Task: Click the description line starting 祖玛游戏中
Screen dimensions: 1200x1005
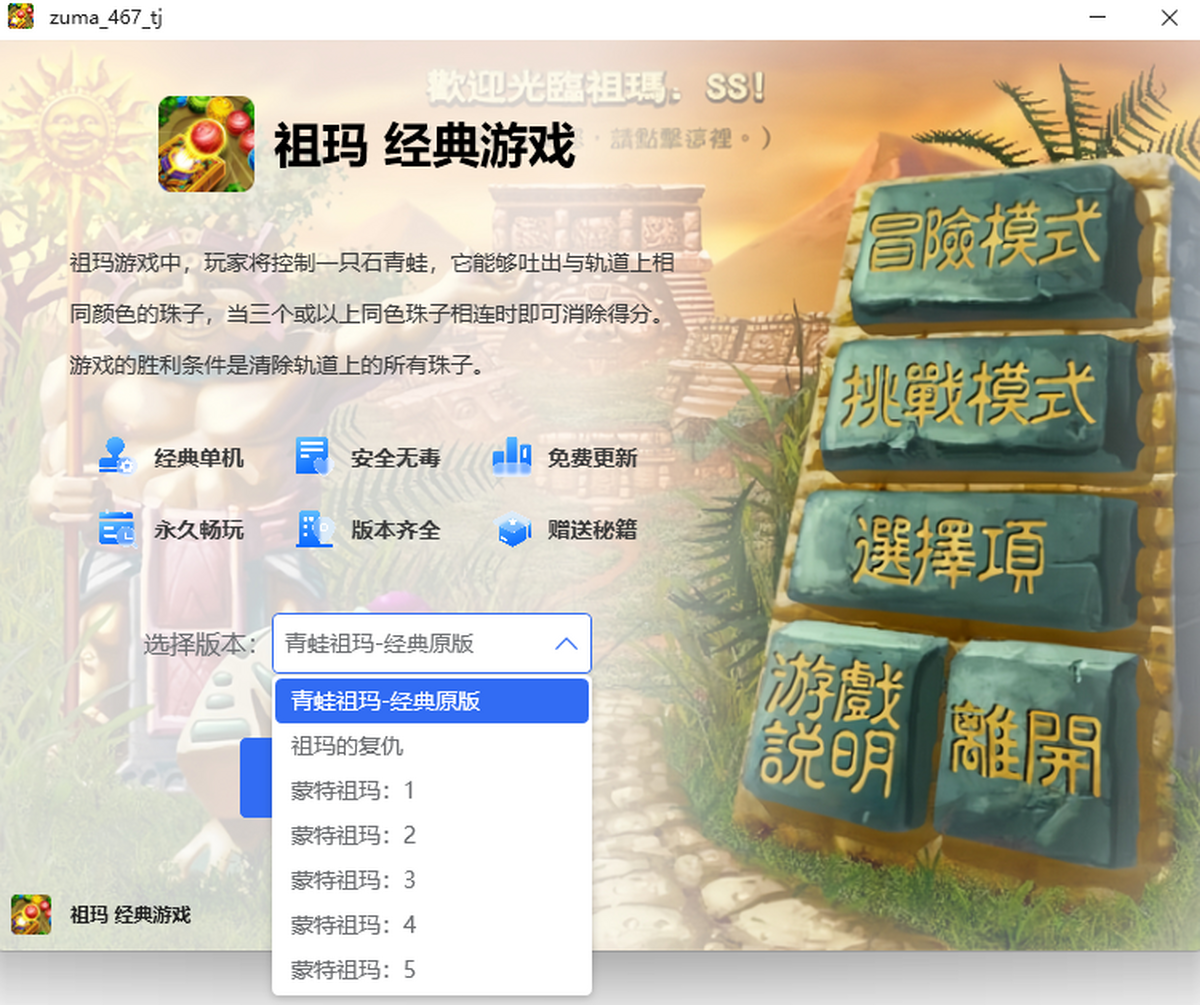Action: 371,264
